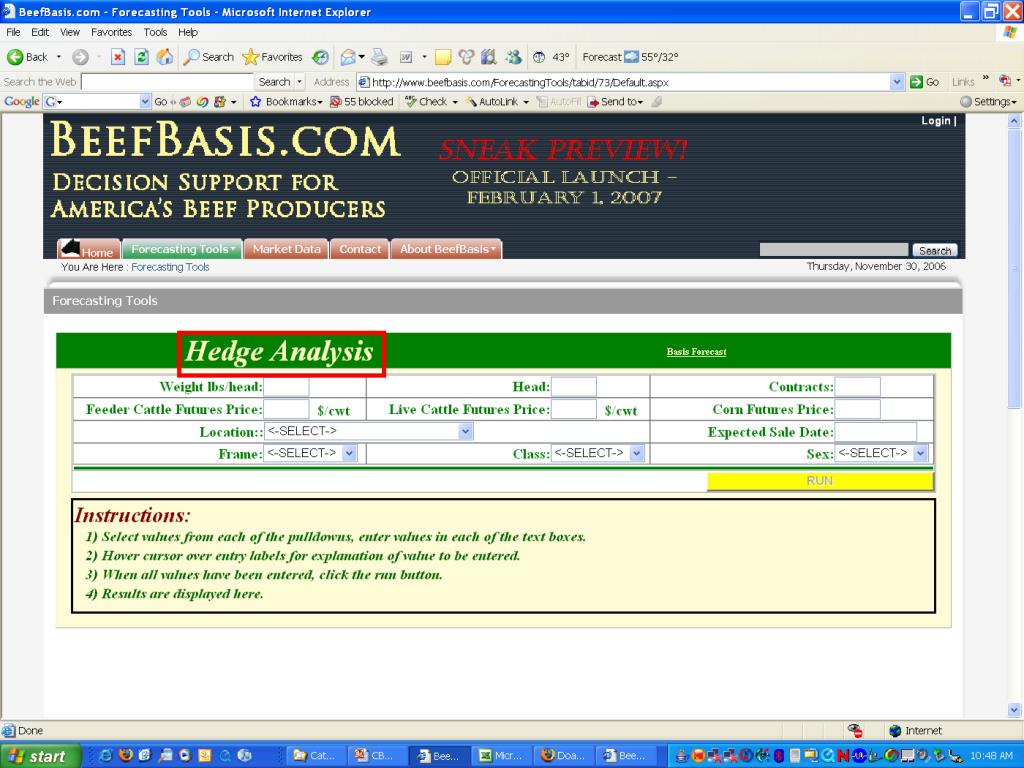Open the Tools menu

155,32
